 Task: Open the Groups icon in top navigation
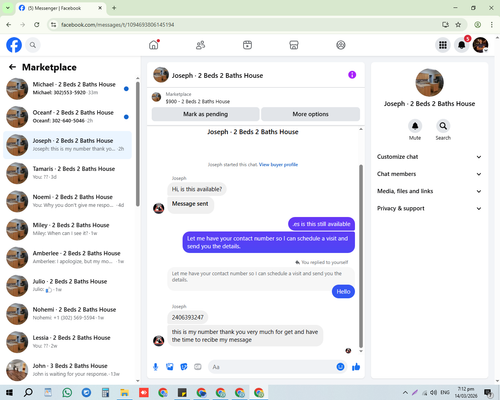tap(341, 45)
